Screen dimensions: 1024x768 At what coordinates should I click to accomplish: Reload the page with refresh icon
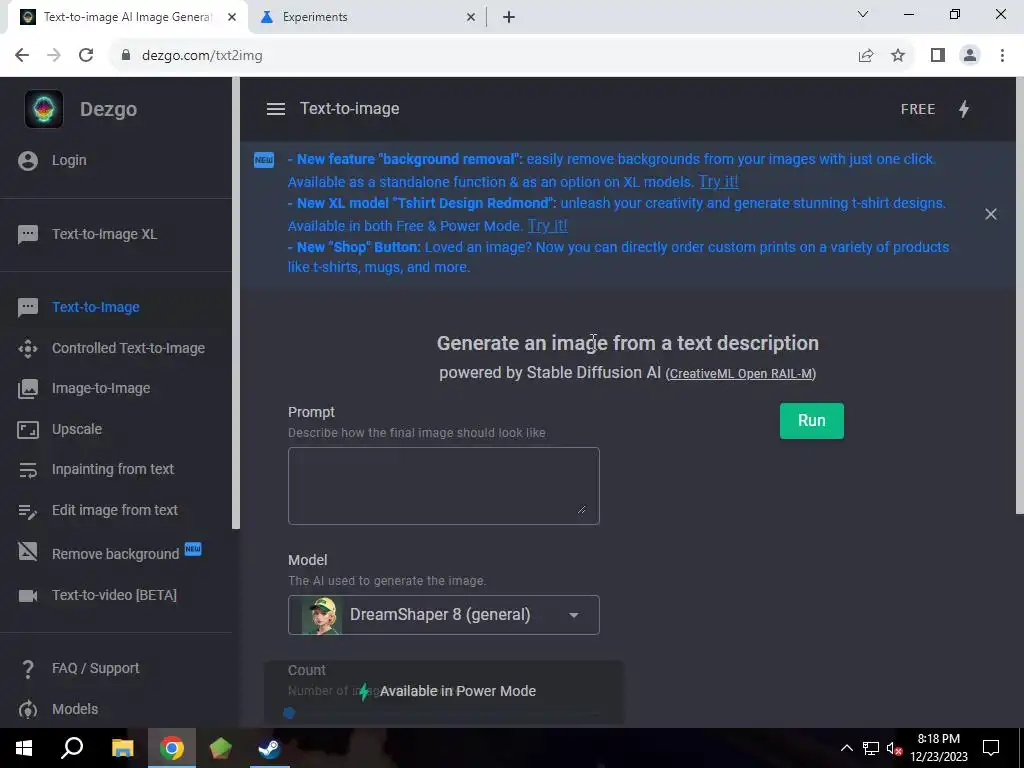point(86,56)
